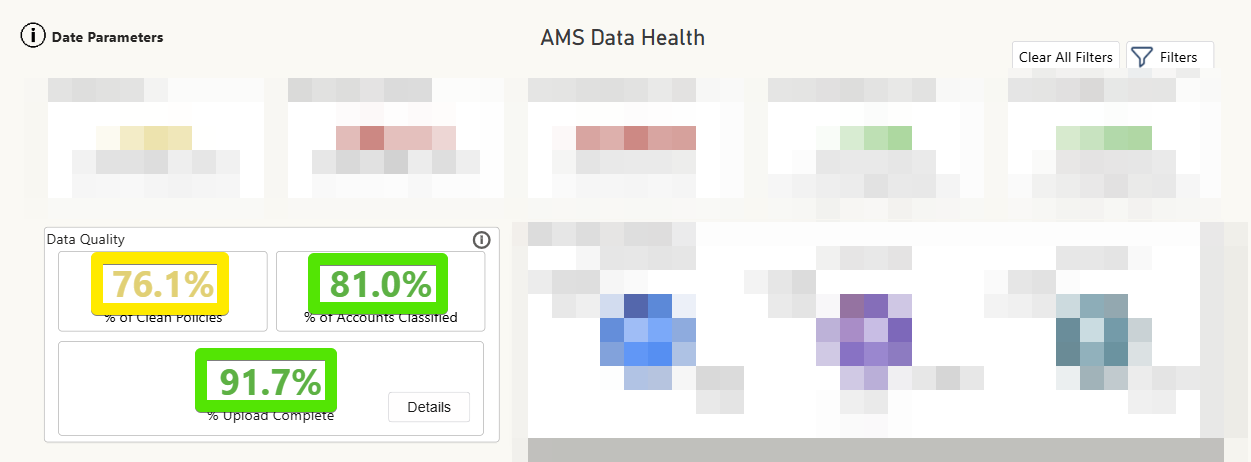Click the Date Parameters label
Viewport: 1251px width, 462px height.
107,38
